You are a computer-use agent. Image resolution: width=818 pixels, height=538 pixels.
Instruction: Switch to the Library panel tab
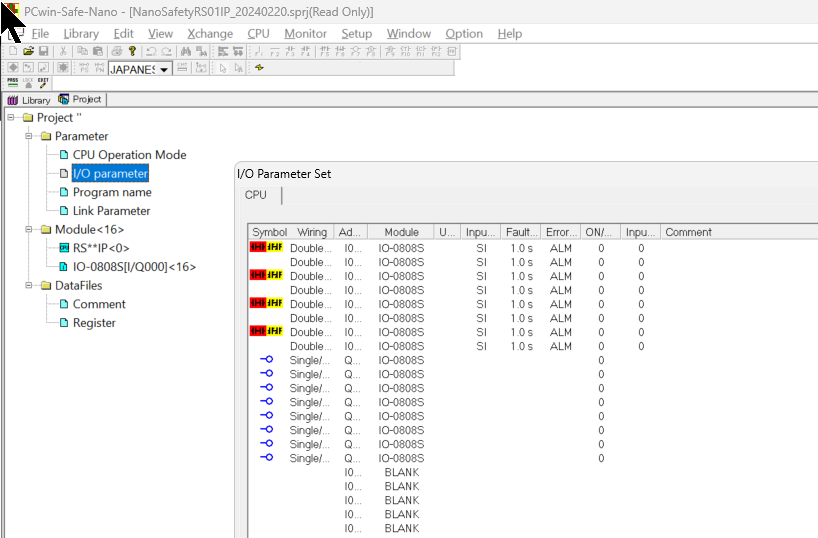[x=29, y=100]
